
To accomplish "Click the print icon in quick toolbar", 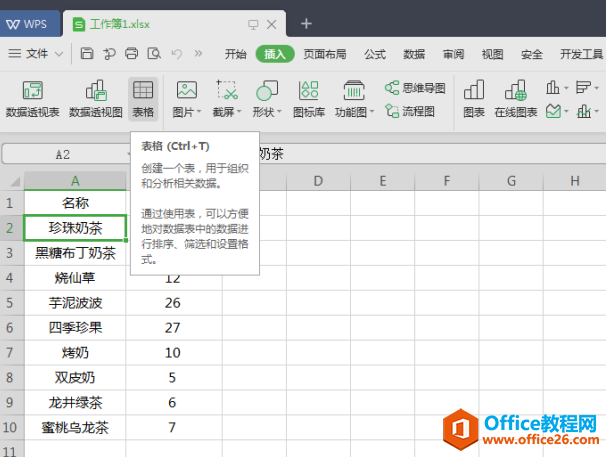I will (131, 53).
